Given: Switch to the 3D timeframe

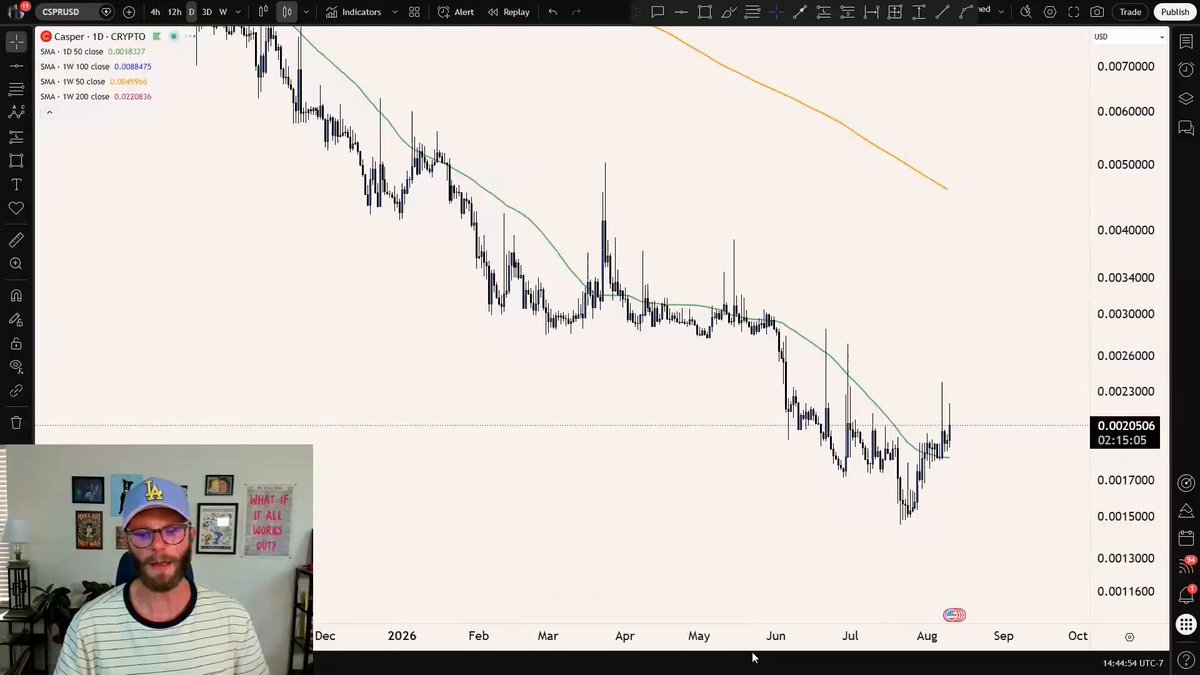Looking at the screenshot, I should click(x=207, y=12).
